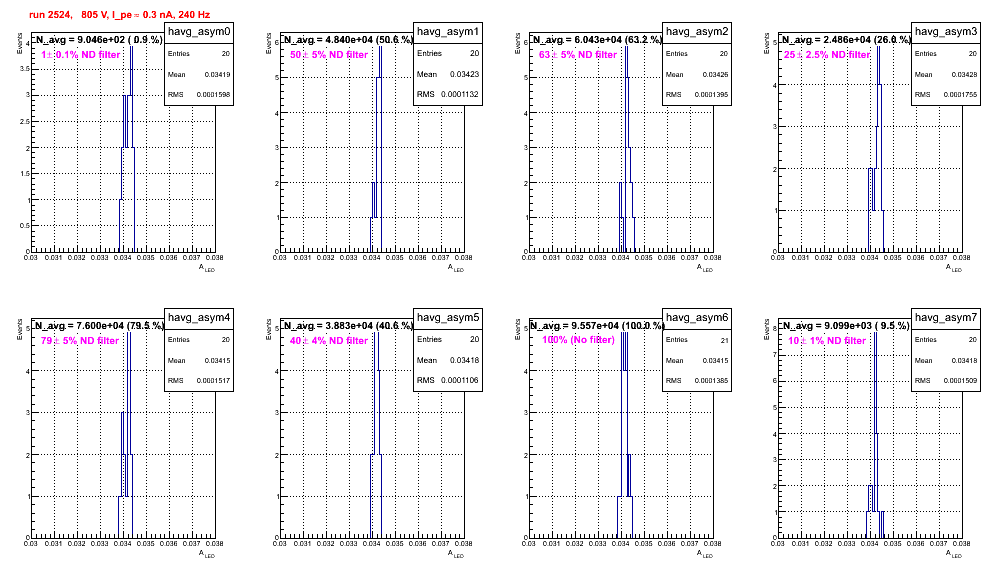Click RMS value 0.0001385 in havg_asym6 stats
Viewport: 996px width, 572px height.
711,381
